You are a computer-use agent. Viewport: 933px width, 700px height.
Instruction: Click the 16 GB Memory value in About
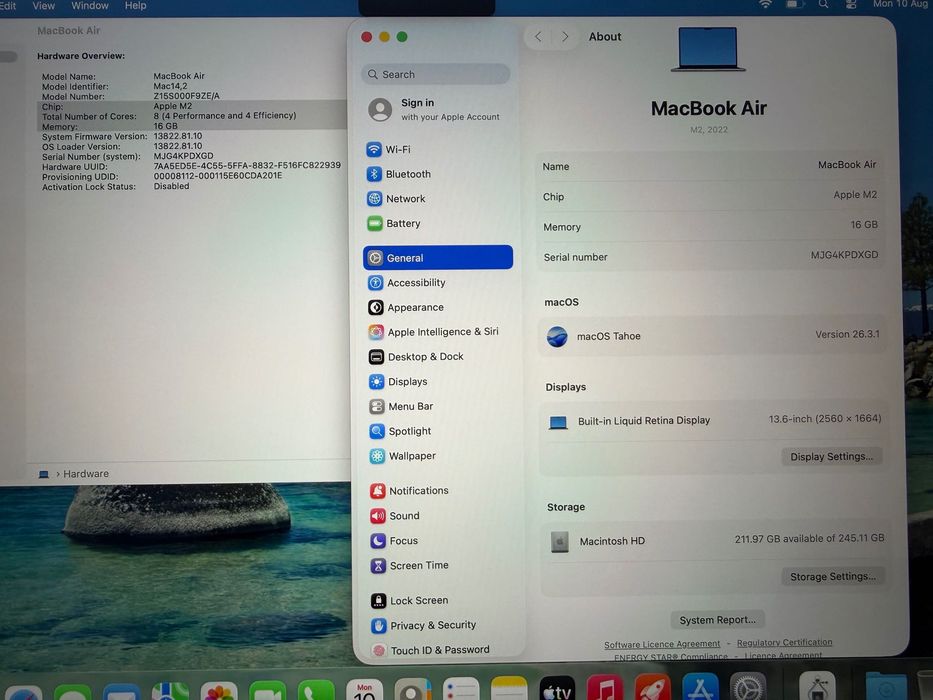[864, 225]
